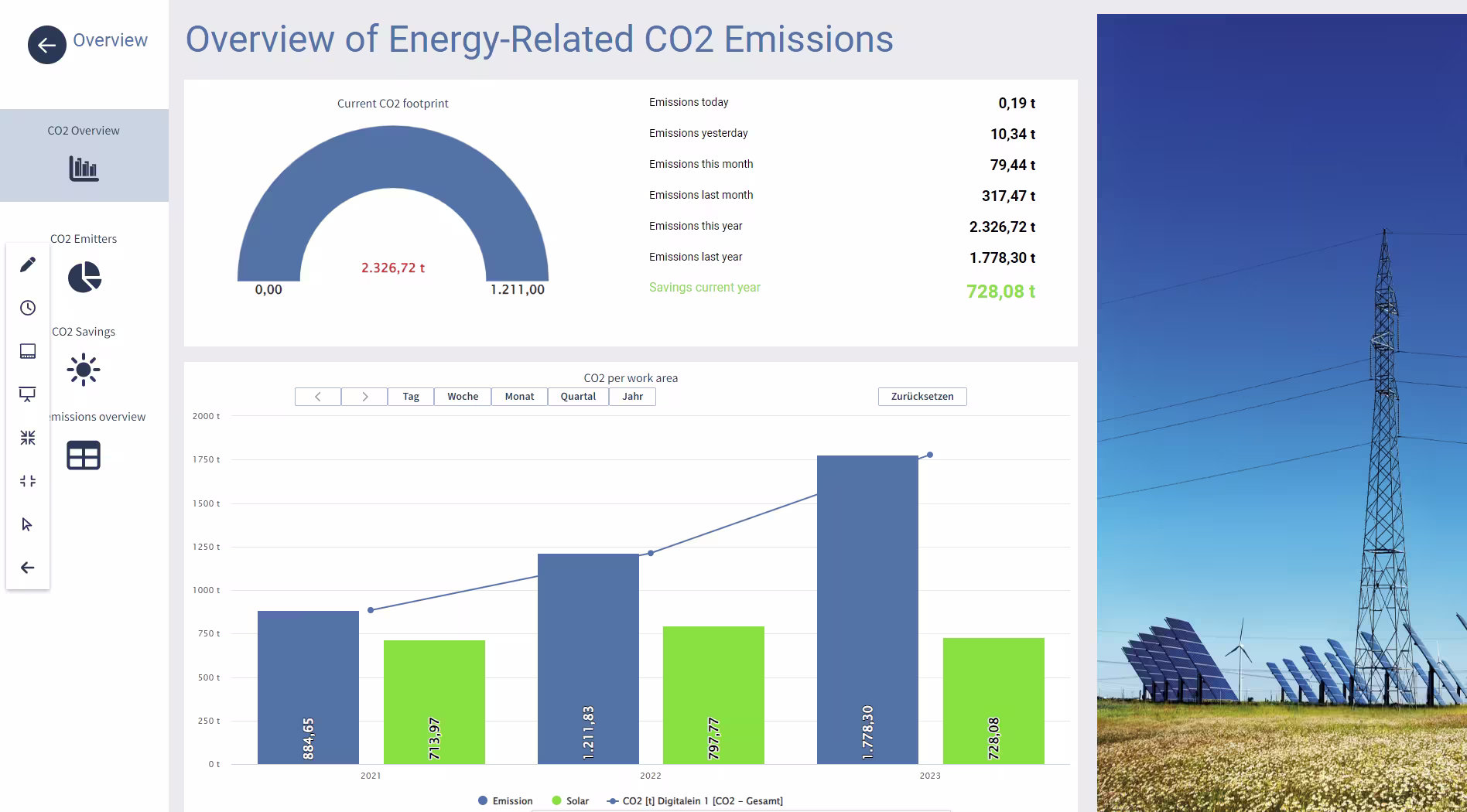Open the clock history tool
Screen dimensions: 1467x812
(28, 308)
